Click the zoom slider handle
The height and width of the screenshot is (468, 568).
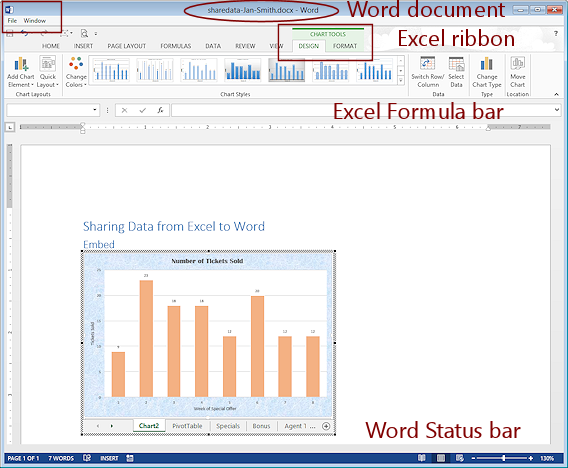(x=504, y=458)
